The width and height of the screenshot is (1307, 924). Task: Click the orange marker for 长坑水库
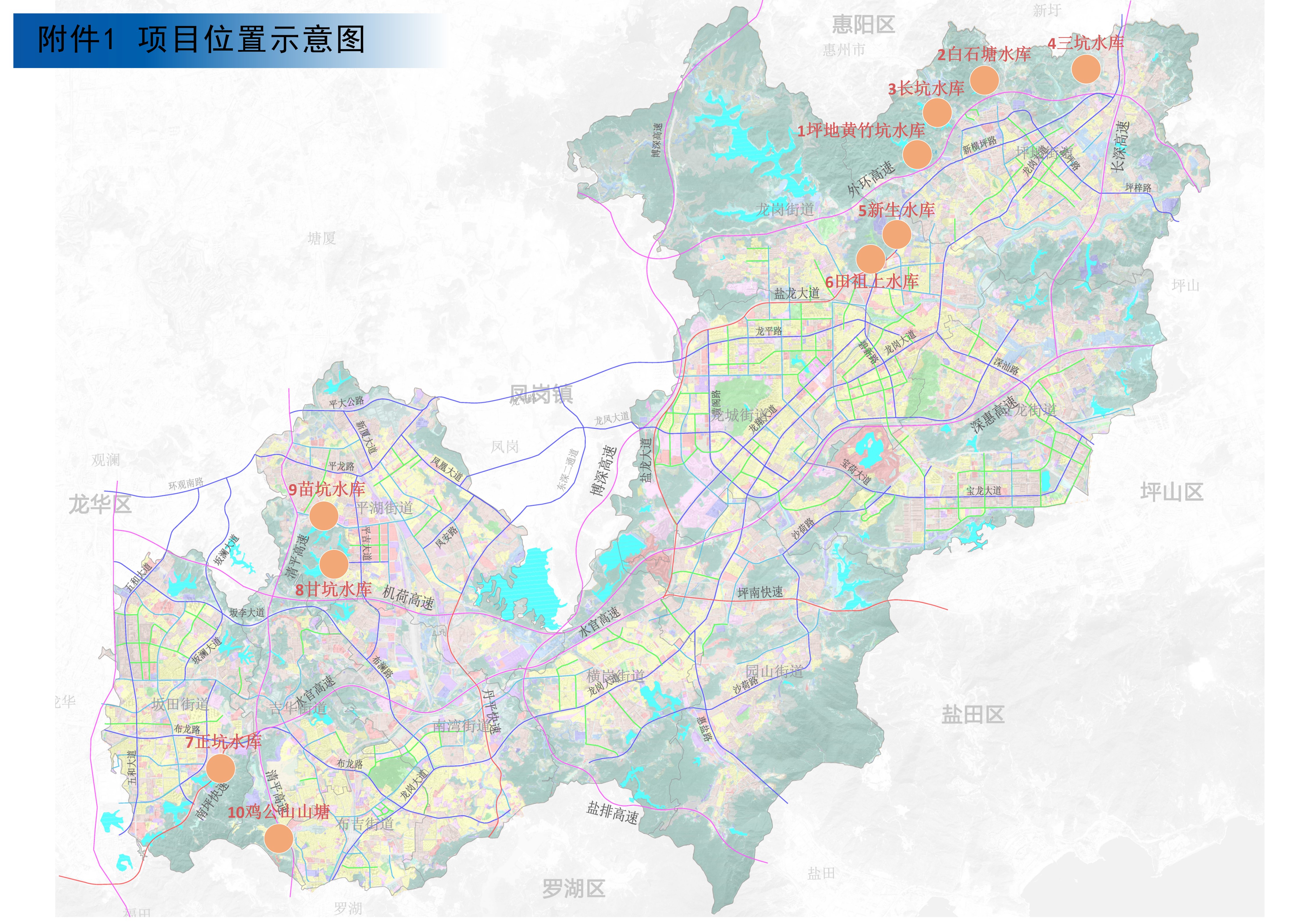pyautogui.click(x=936, y=113)
